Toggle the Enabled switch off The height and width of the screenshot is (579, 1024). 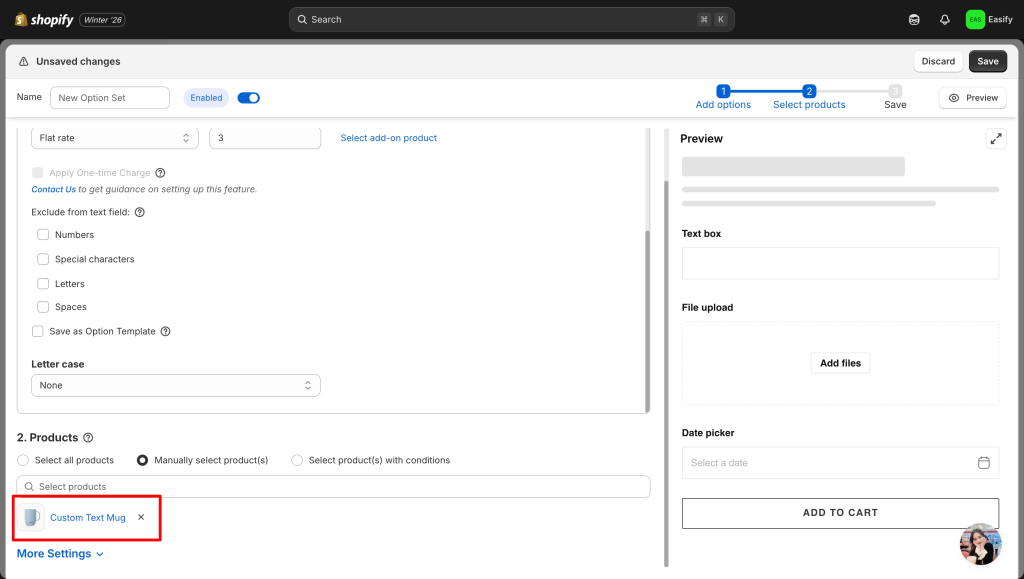pyautogui.click(x=249, y=98)
